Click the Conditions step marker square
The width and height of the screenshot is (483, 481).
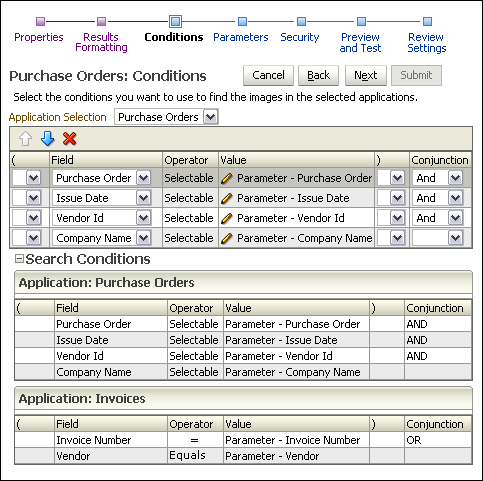coord(175,22)
